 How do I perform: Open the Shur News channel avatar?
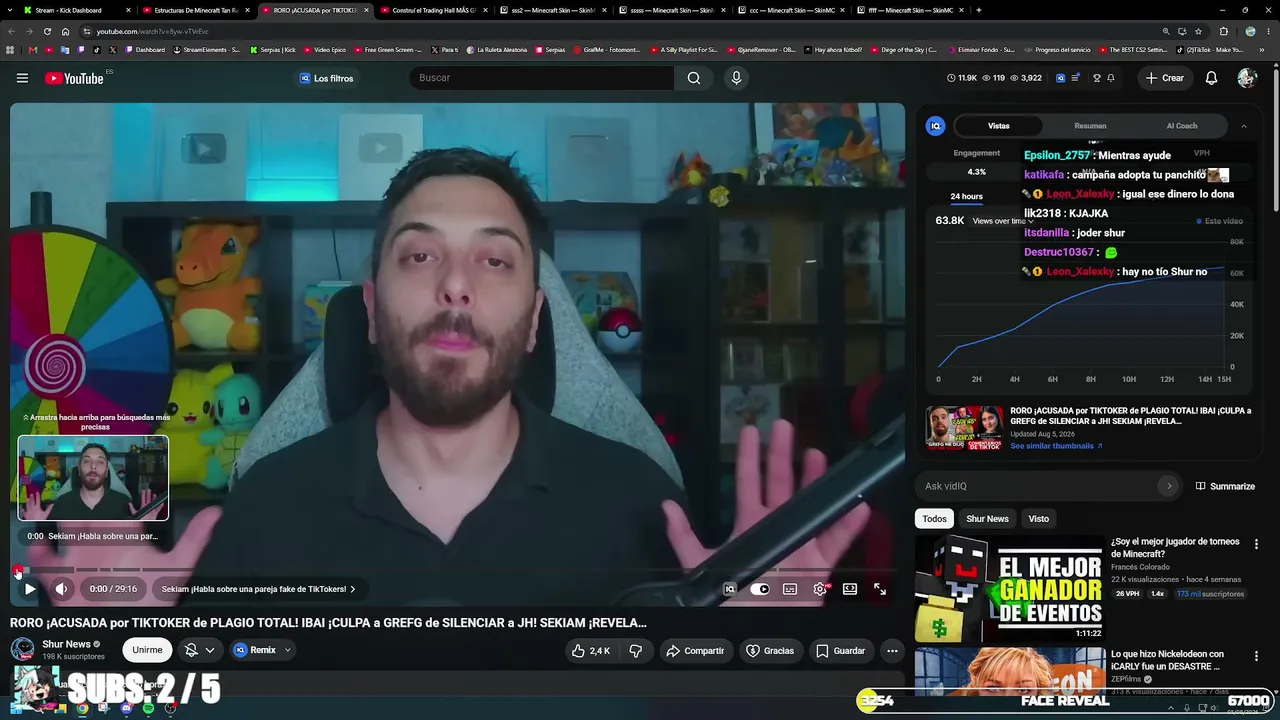(x=22, y=649)
